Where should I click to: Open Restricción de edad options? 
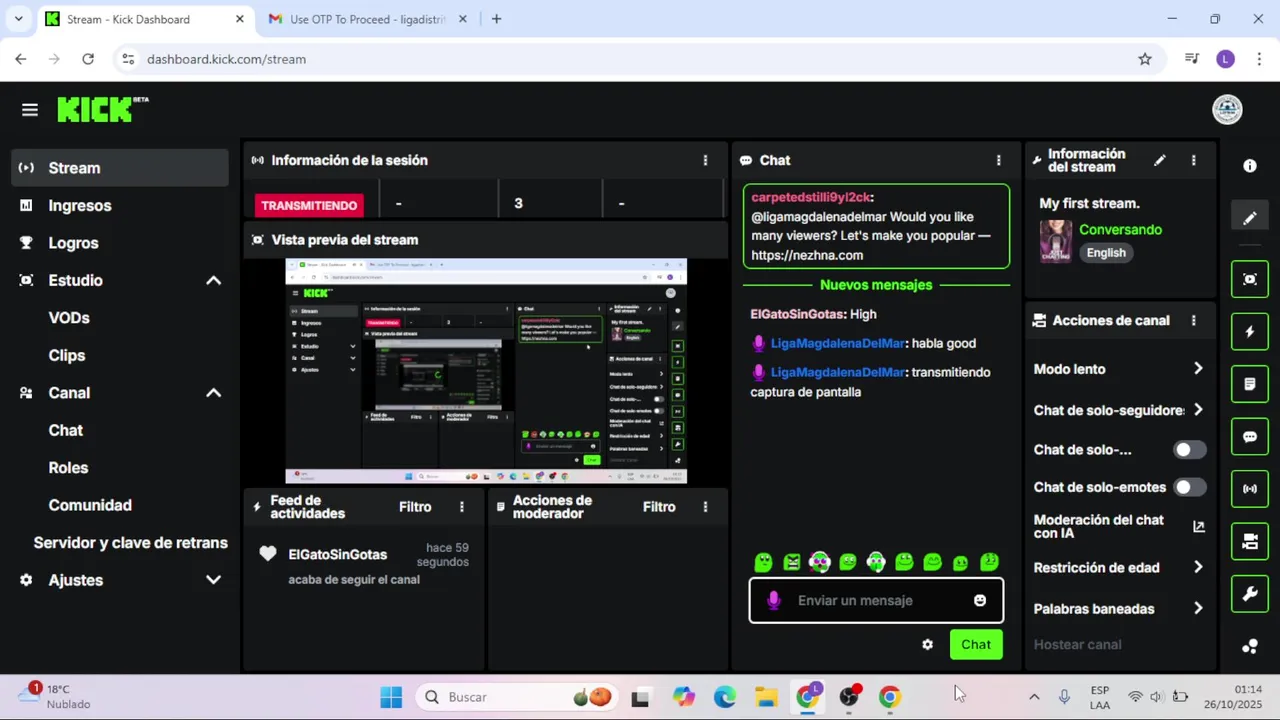(x=1119, y=568)
